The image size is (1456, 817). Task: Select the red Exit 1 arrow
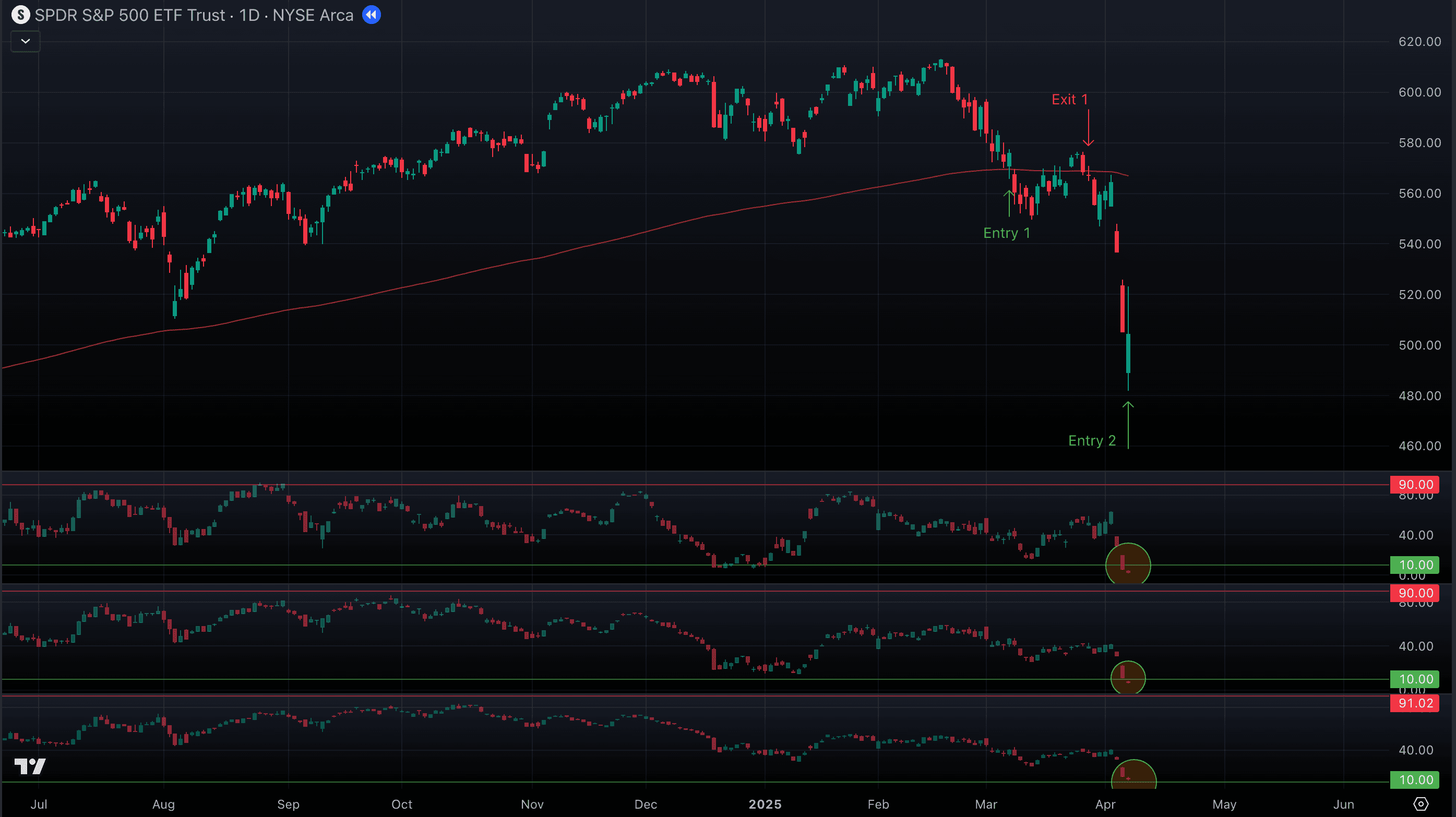(x=1088, y=128)
